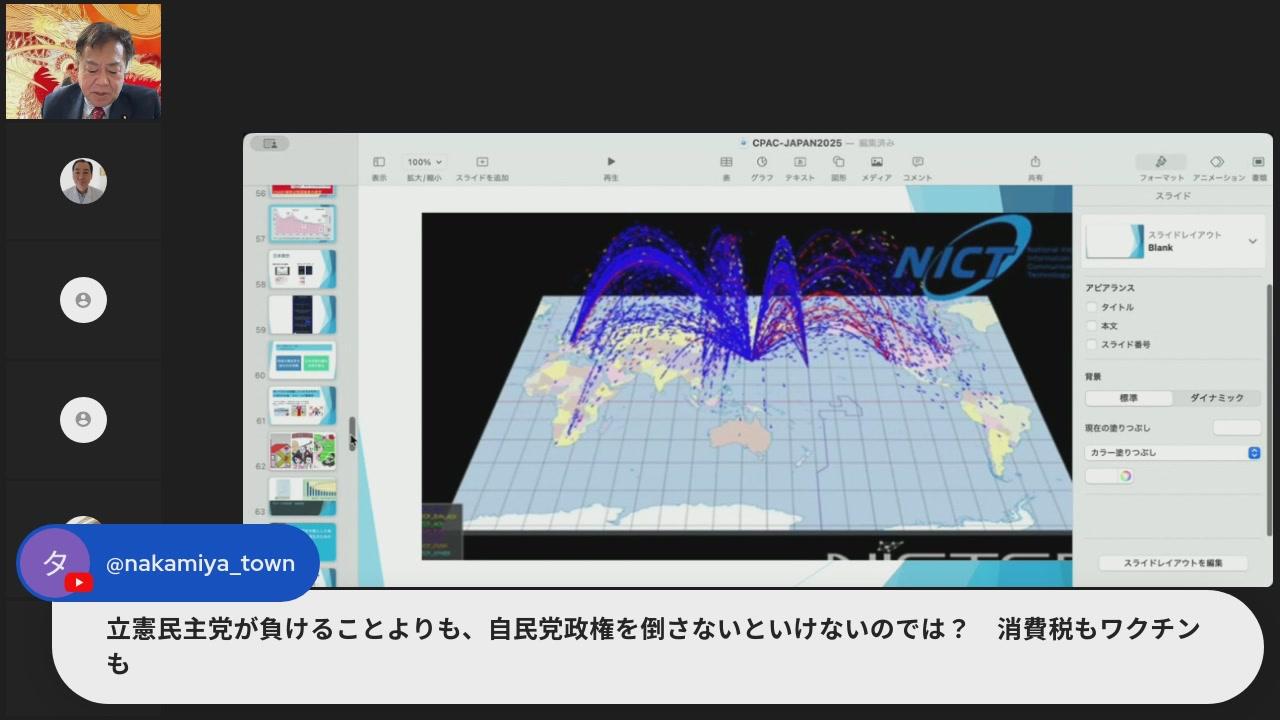Open the メディア media icon
This screenshot has height=720, width=1280.
(877, 162)
